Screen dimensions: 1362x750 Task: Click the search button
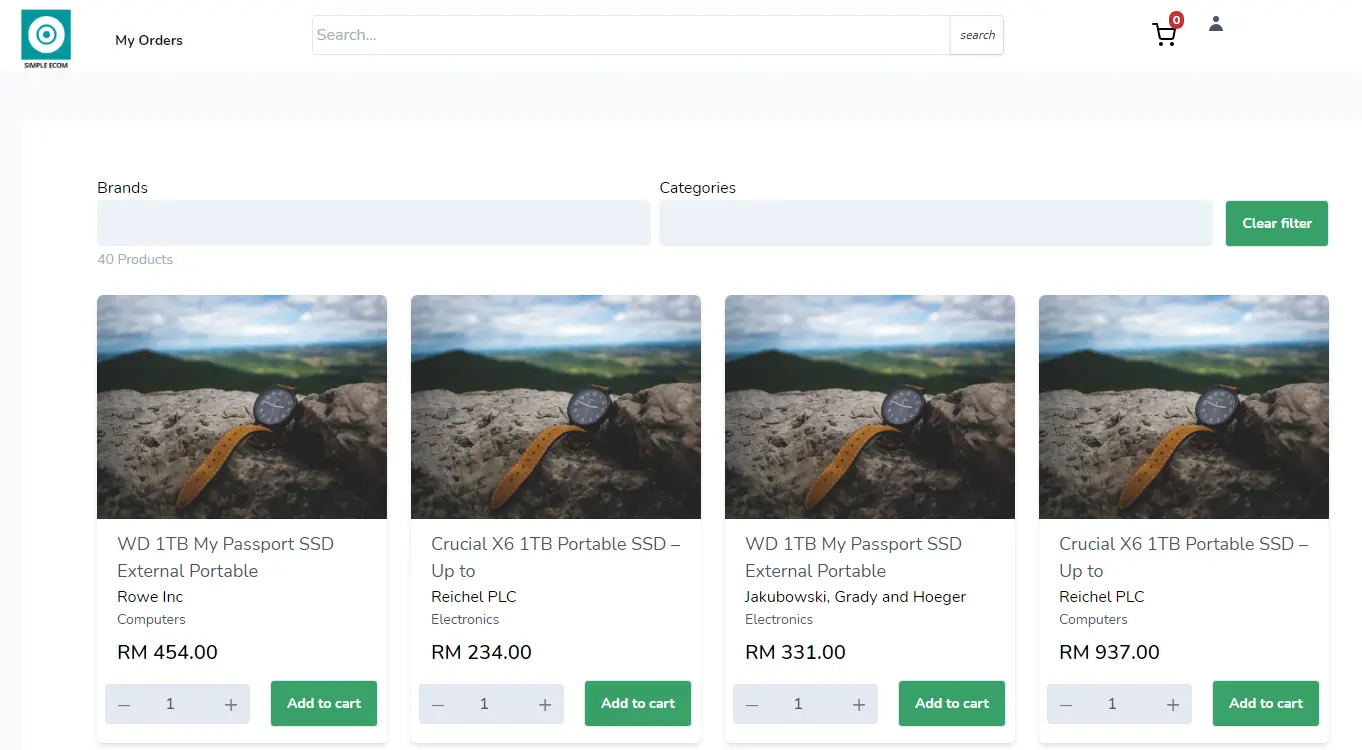[977, 35]
